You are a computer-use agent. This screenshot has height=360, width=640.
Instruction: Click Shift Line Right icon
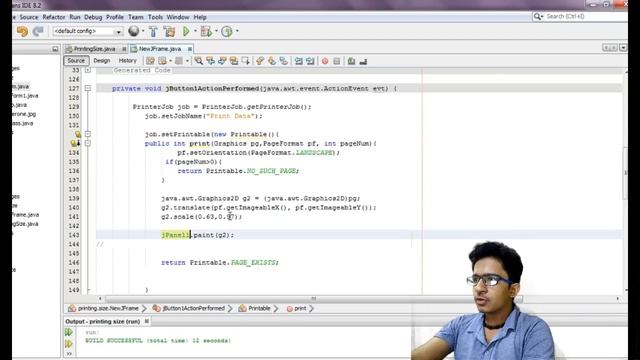tap(310, 61)
